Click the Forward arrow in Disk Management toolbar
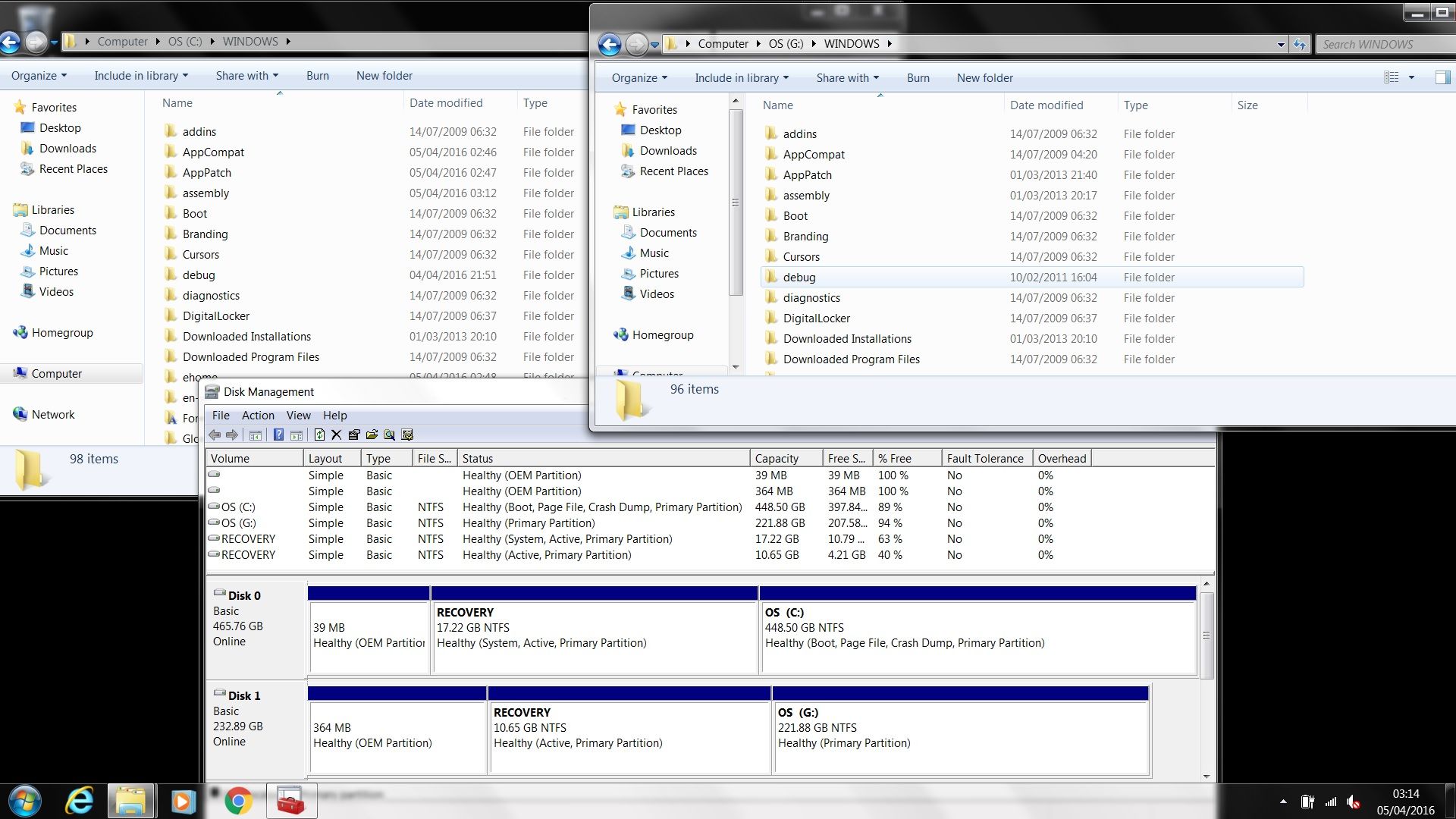Image resolution: width=1456 pixels, height=819 pixels. pos(232,435)
